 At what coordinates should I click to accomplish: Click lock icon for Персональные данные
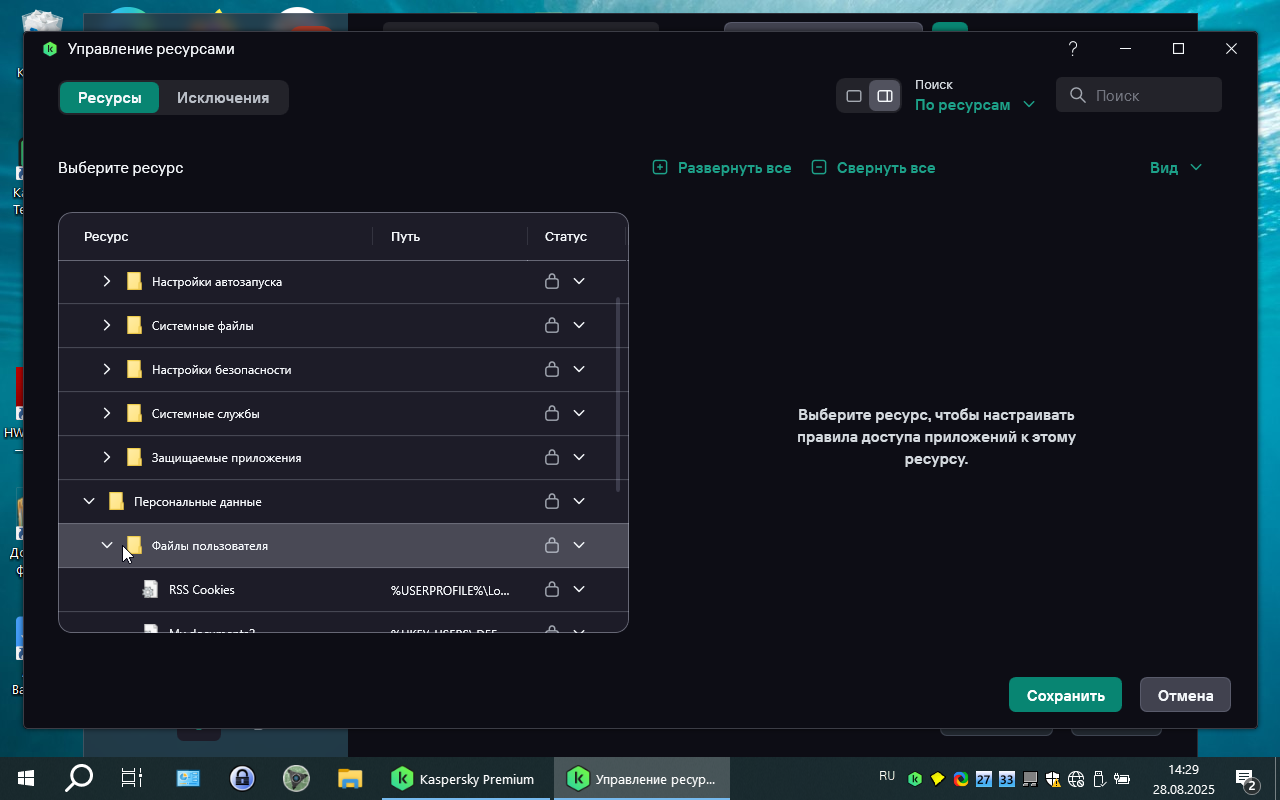pyautogui.click(x=551, y=502)
